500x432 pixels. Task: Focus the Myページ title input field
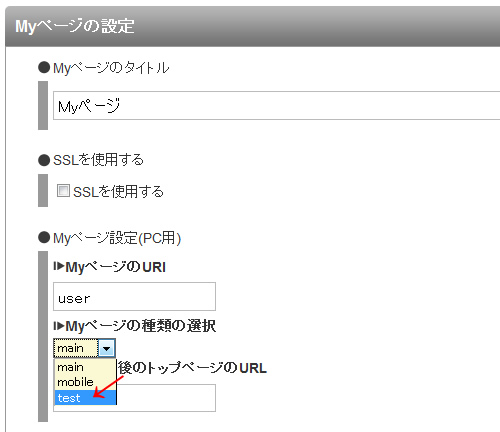pyautogui.click(x=276, y=106)
